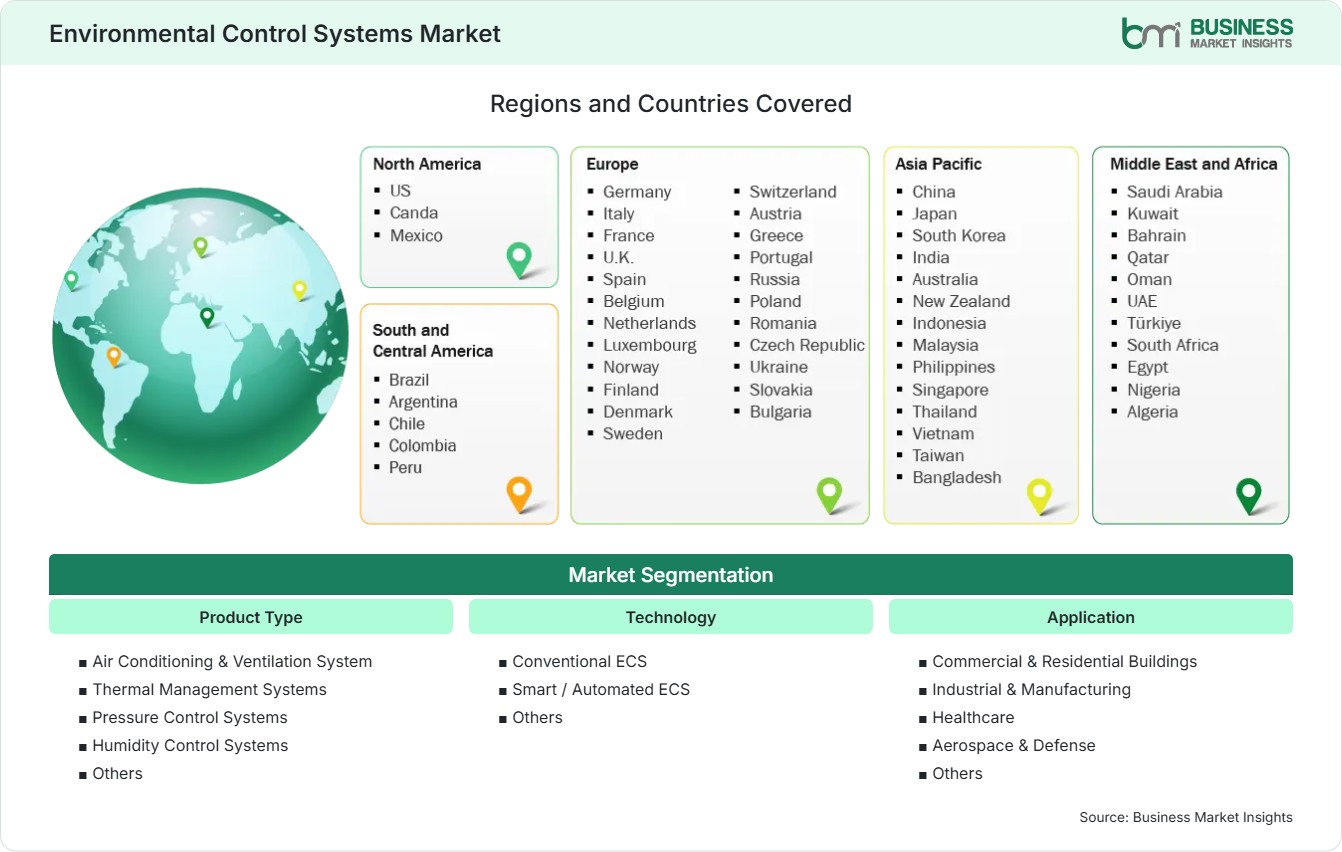Screen dimensions: 1342x852
Task: Select Brazil in South America list
Action: 409,379
